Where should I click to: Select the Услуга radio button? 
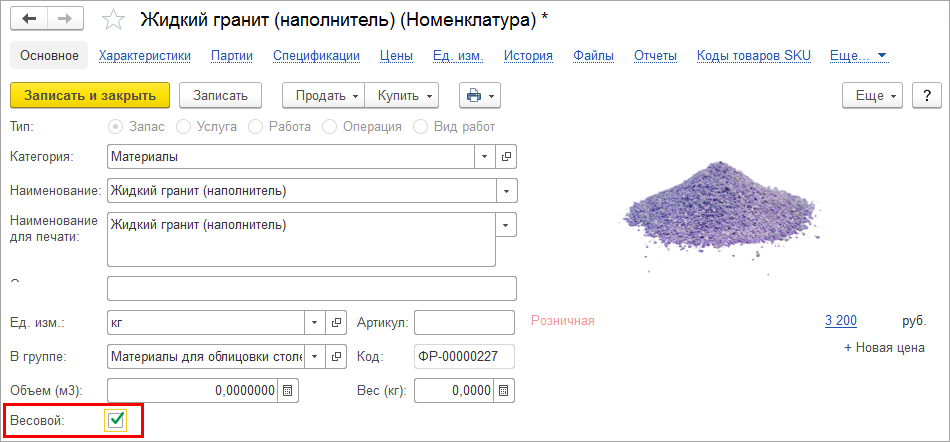183,127
